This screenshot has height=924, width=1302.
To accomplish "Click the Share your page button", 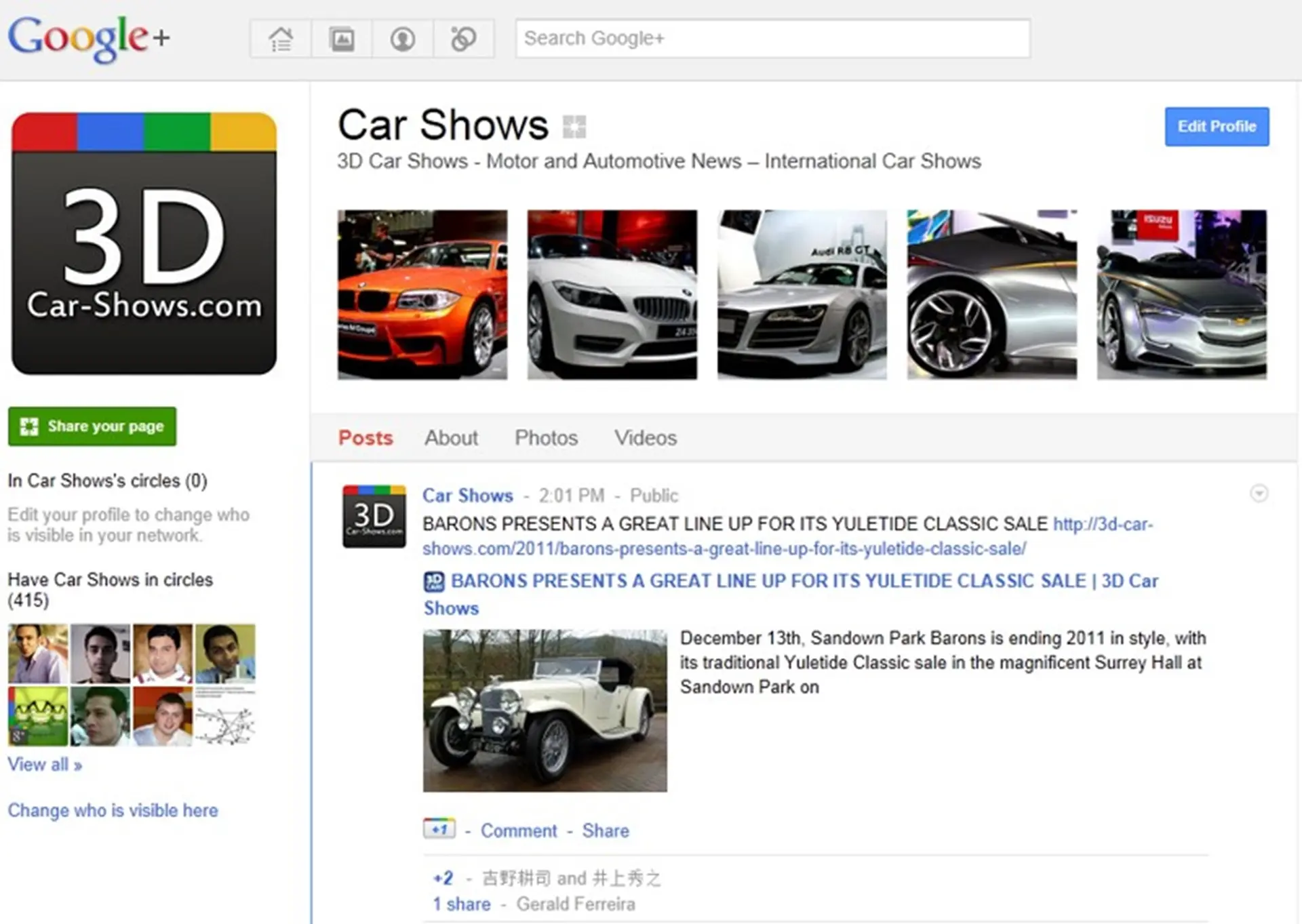I will (92, 426).
